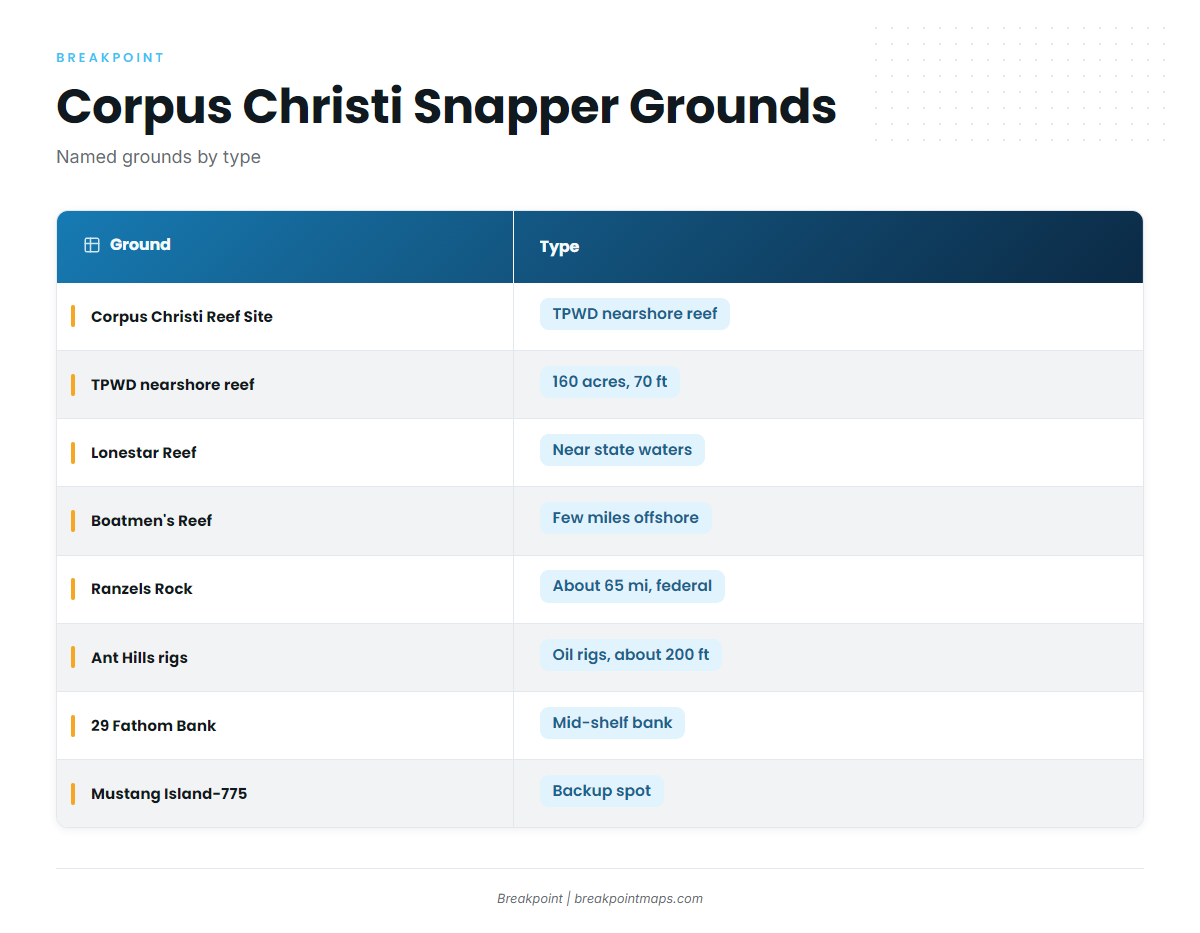
Task: Click the Ranzels Rock ground name
Action: coord(142,588)
